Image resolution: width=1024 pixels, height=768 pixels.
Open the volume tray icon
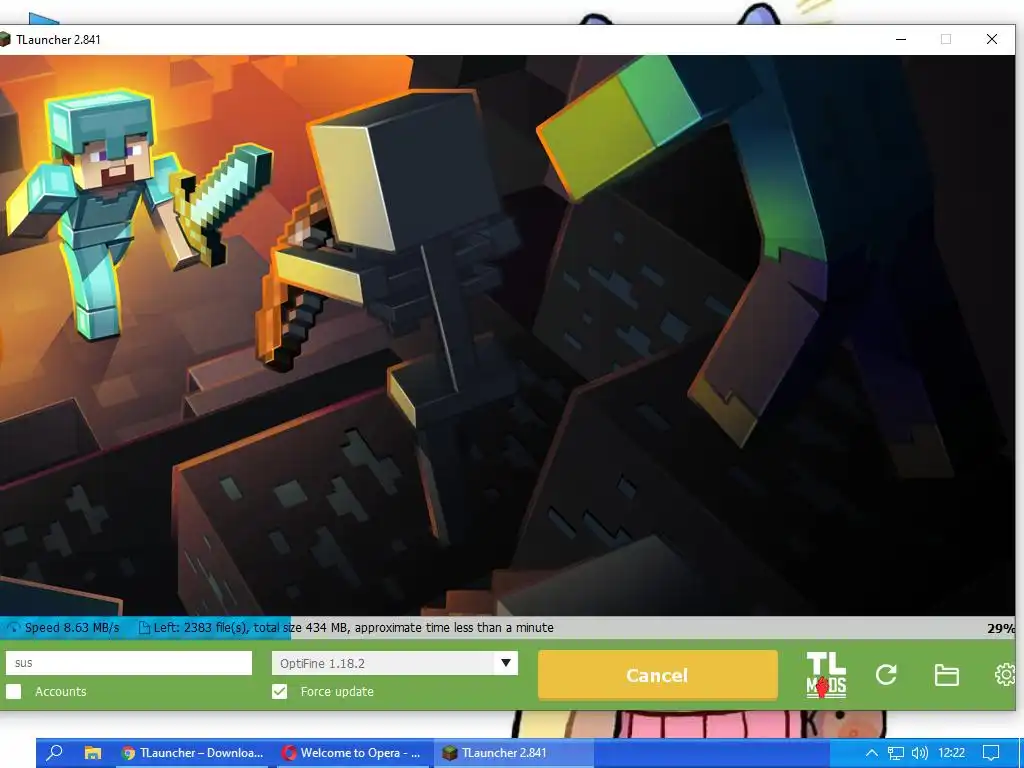click(920, 753)
